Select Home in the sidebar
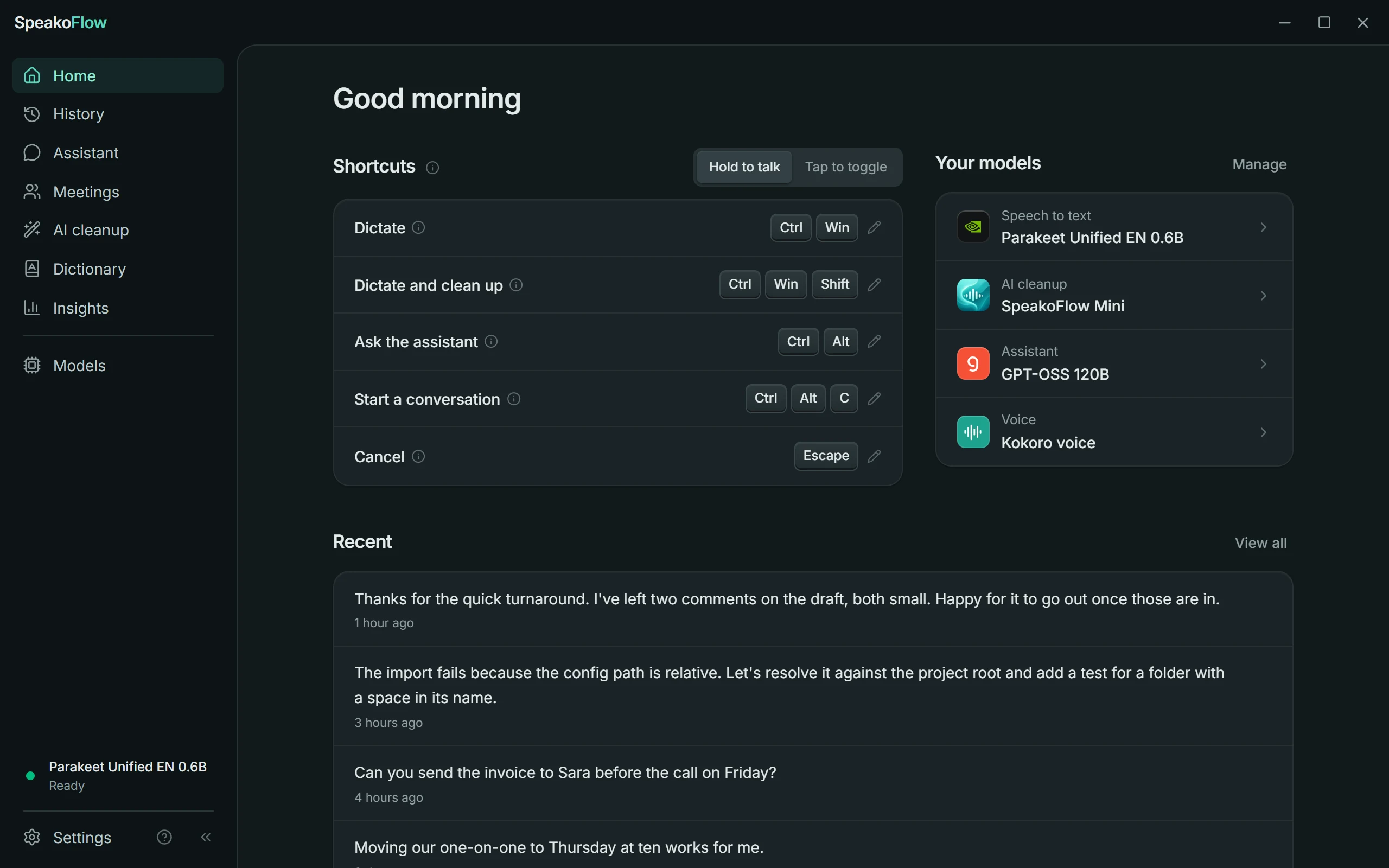Viewport: 1389px width, 868px height. click(117, 75)
